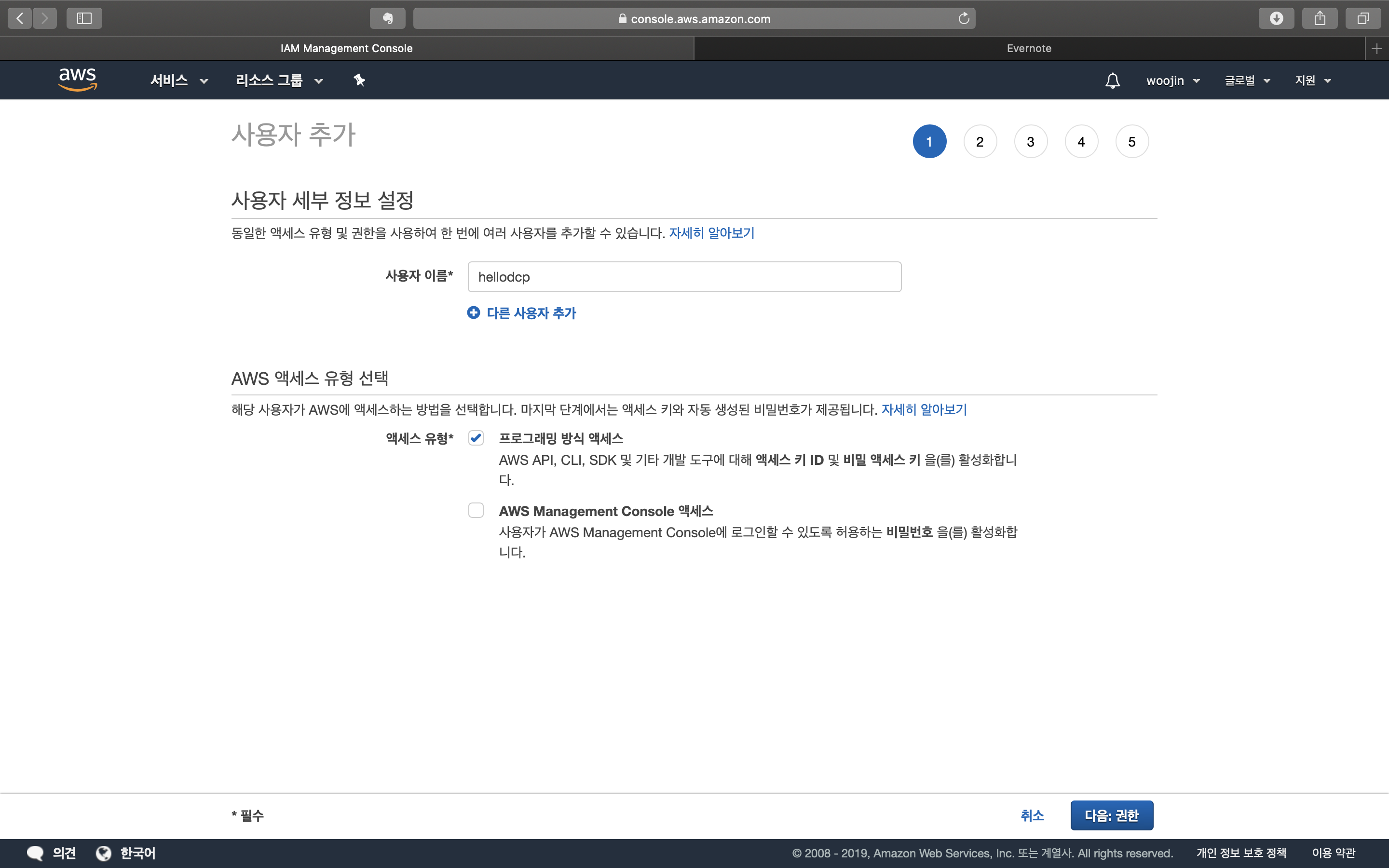Open Safari downloads icon
Viewport: 1389px width, 868px height.
click(1276, 18)
